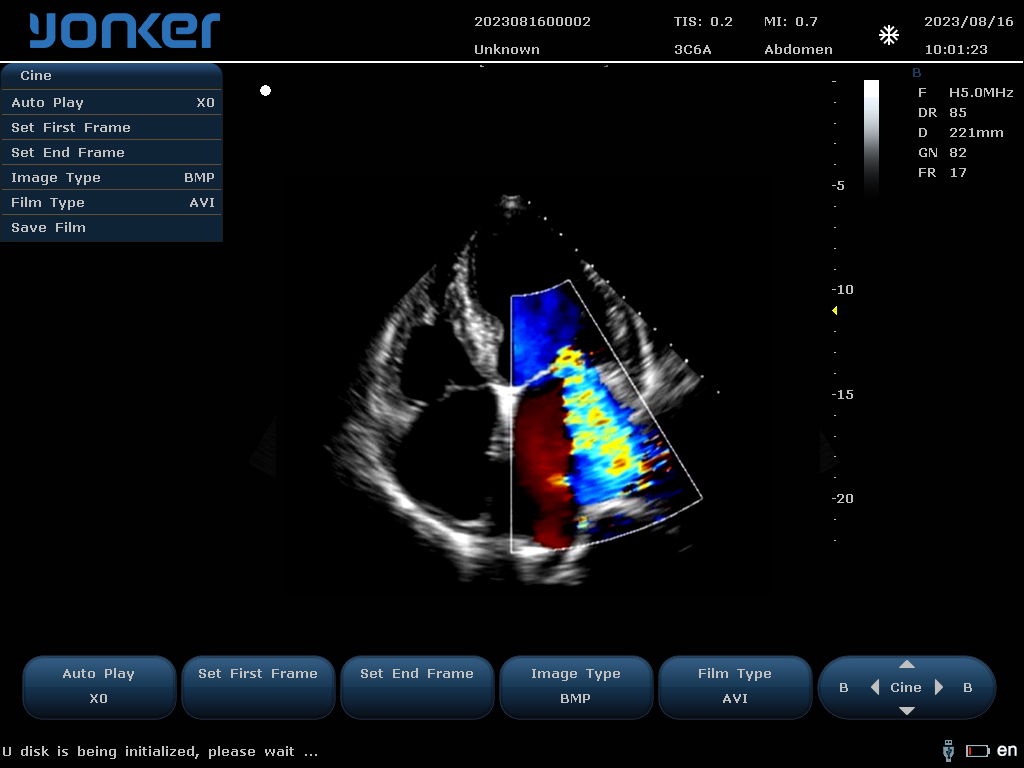This screenshot has width=1024, height=768.
Task: Change Film Type AVI in the side menu
Action: click(x=112, y=202)
